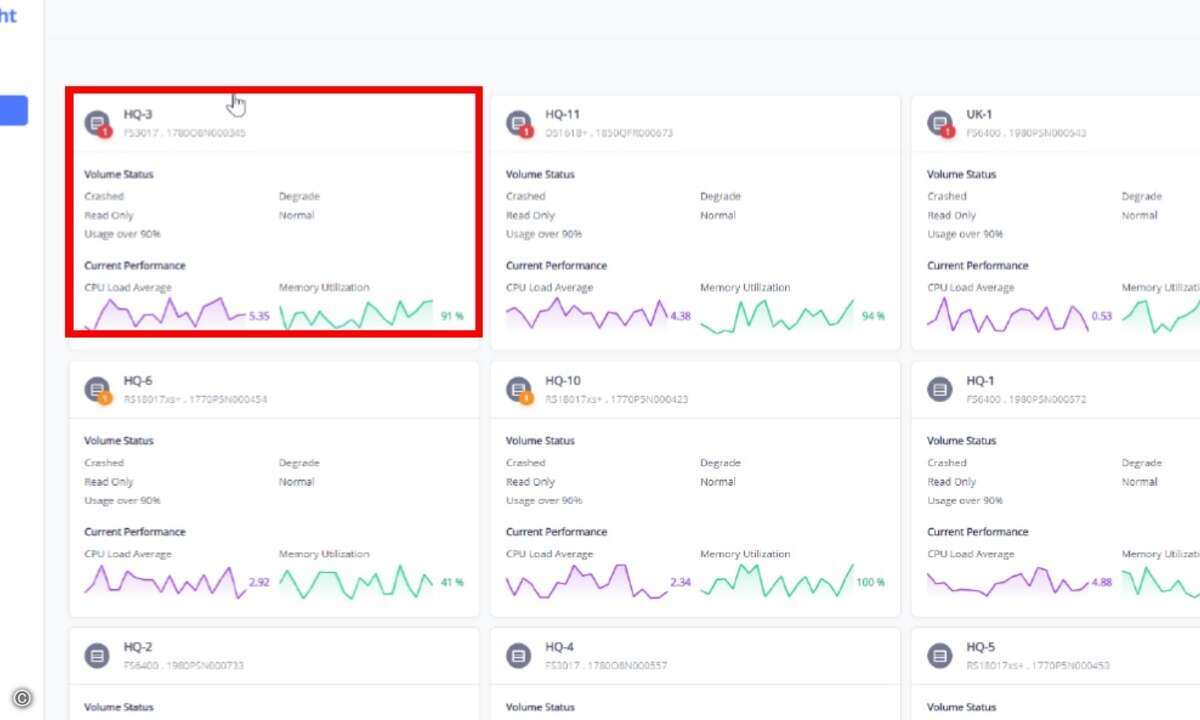Click the HQ-11 device icon

pos(519,123)
